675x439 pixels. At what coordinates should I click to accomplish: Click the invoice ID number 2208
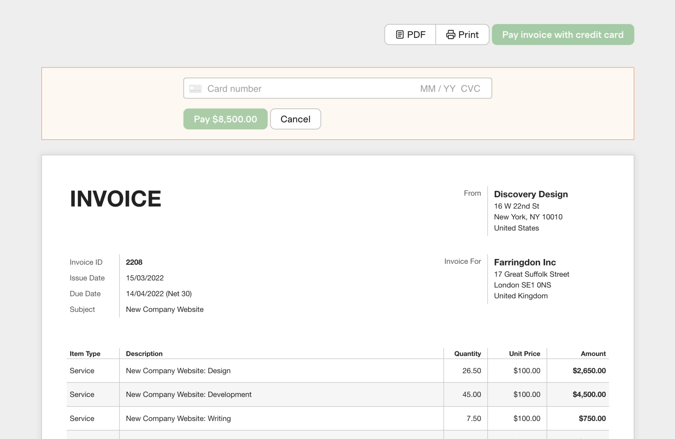pos(134,262)
